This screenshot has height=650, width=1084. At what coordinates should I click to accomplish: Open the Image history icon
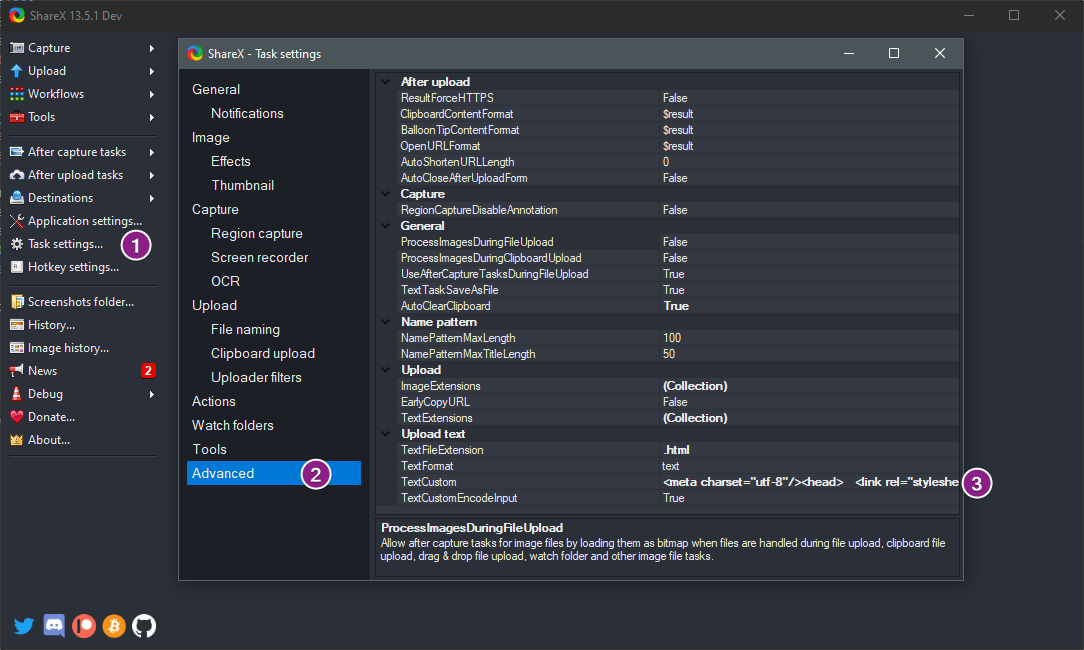click(x=17, y=348)
